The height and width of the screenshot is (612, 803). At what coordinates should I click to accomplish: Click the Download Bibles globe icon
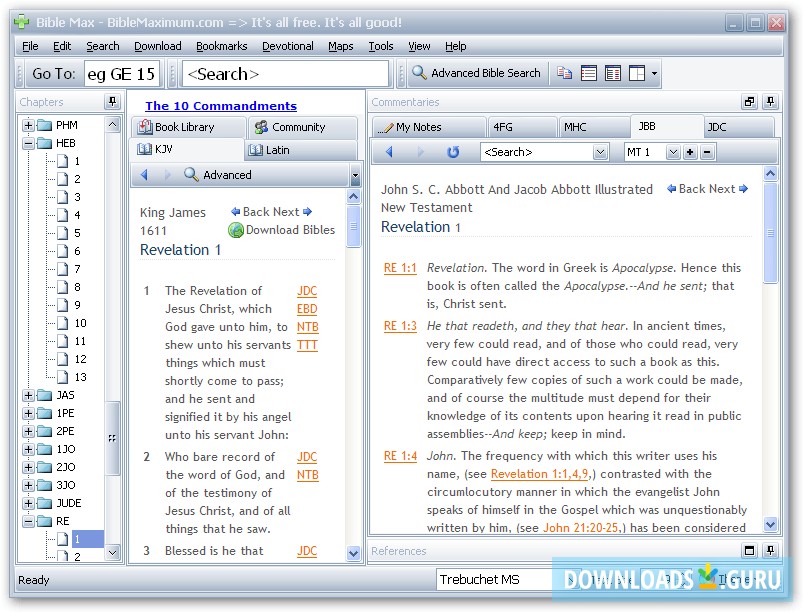(x=237, y=230)
